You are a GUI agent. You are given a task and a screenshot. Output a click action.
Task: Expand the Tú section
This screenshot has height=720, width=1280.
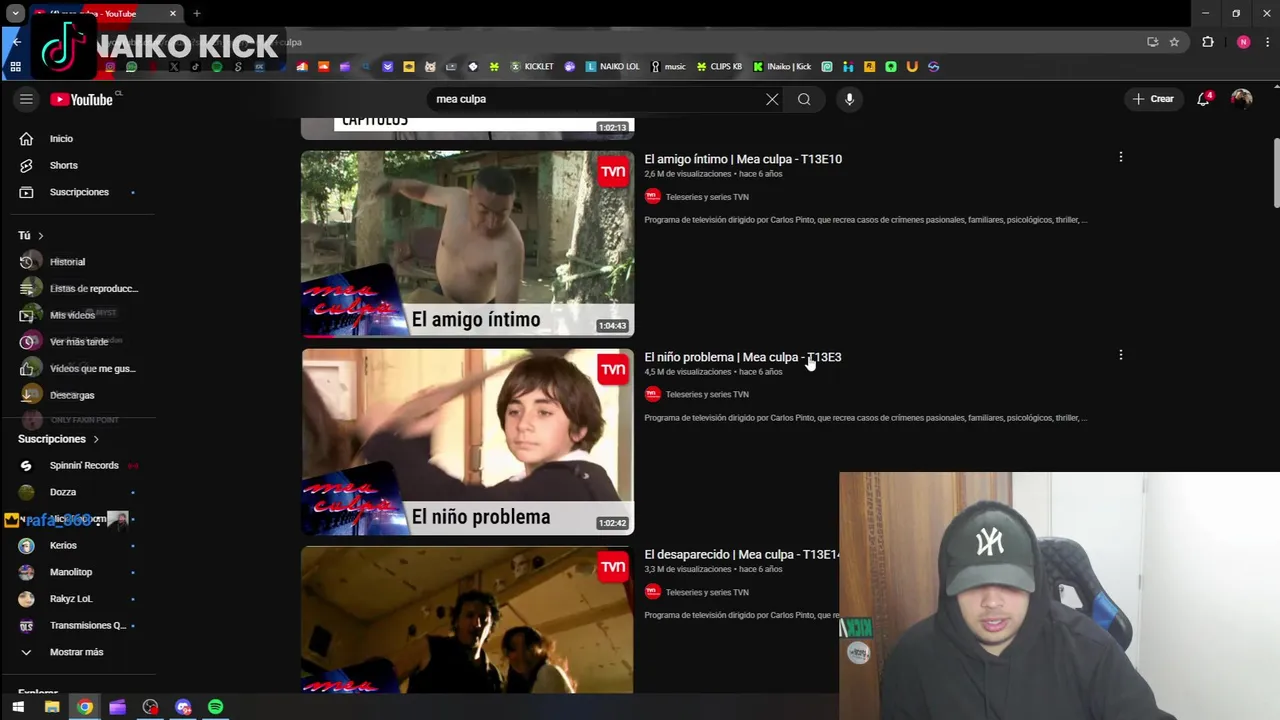pos(31,235)
